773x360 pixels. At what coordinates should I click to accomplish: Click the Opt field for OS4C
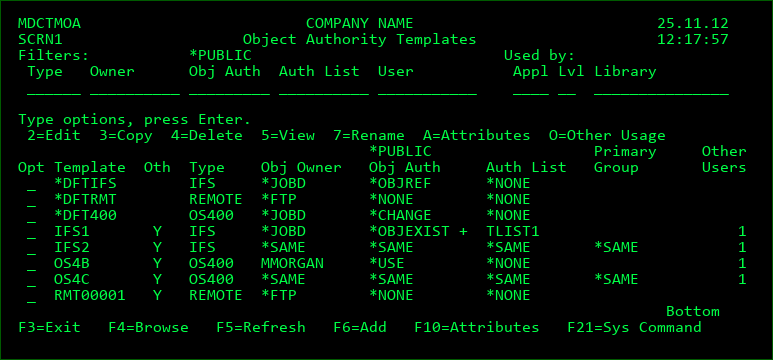32,280
